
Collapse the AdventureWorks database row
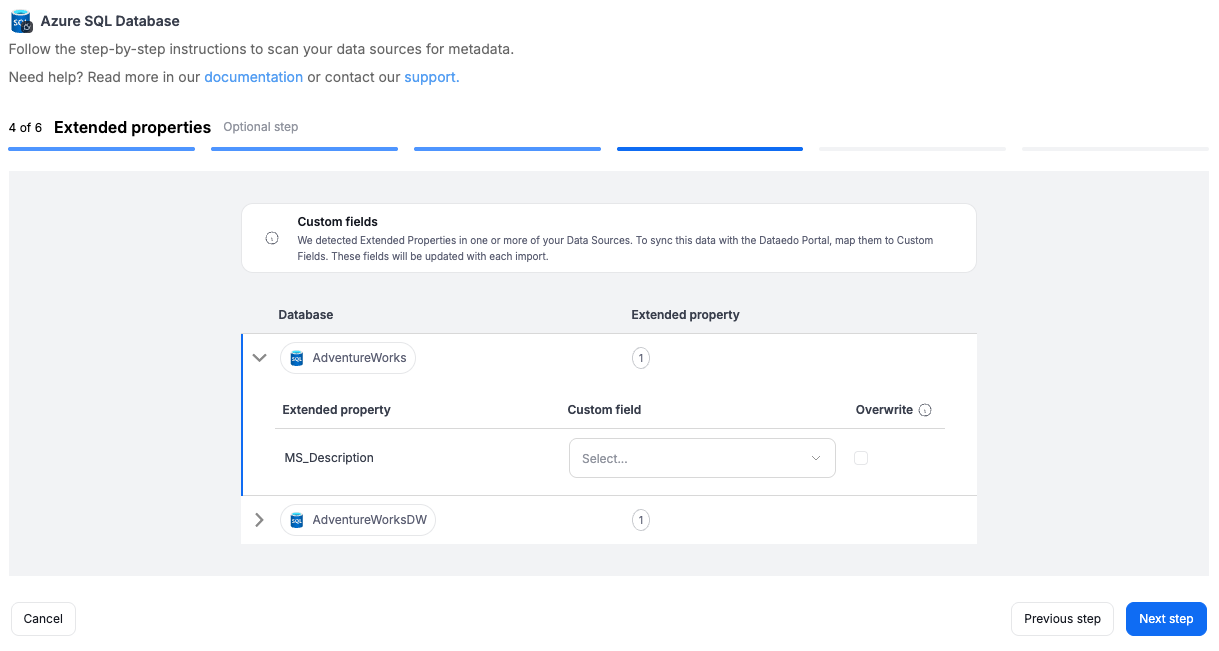[x=260, y=358]
